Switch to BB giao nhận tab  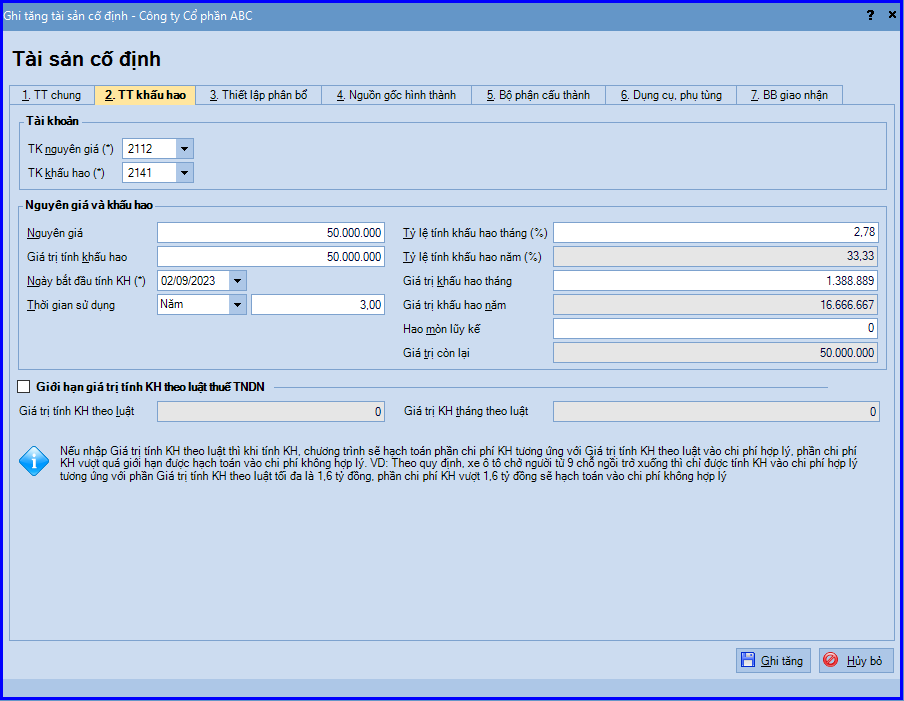pyautogui.click(x=790, y=95)
